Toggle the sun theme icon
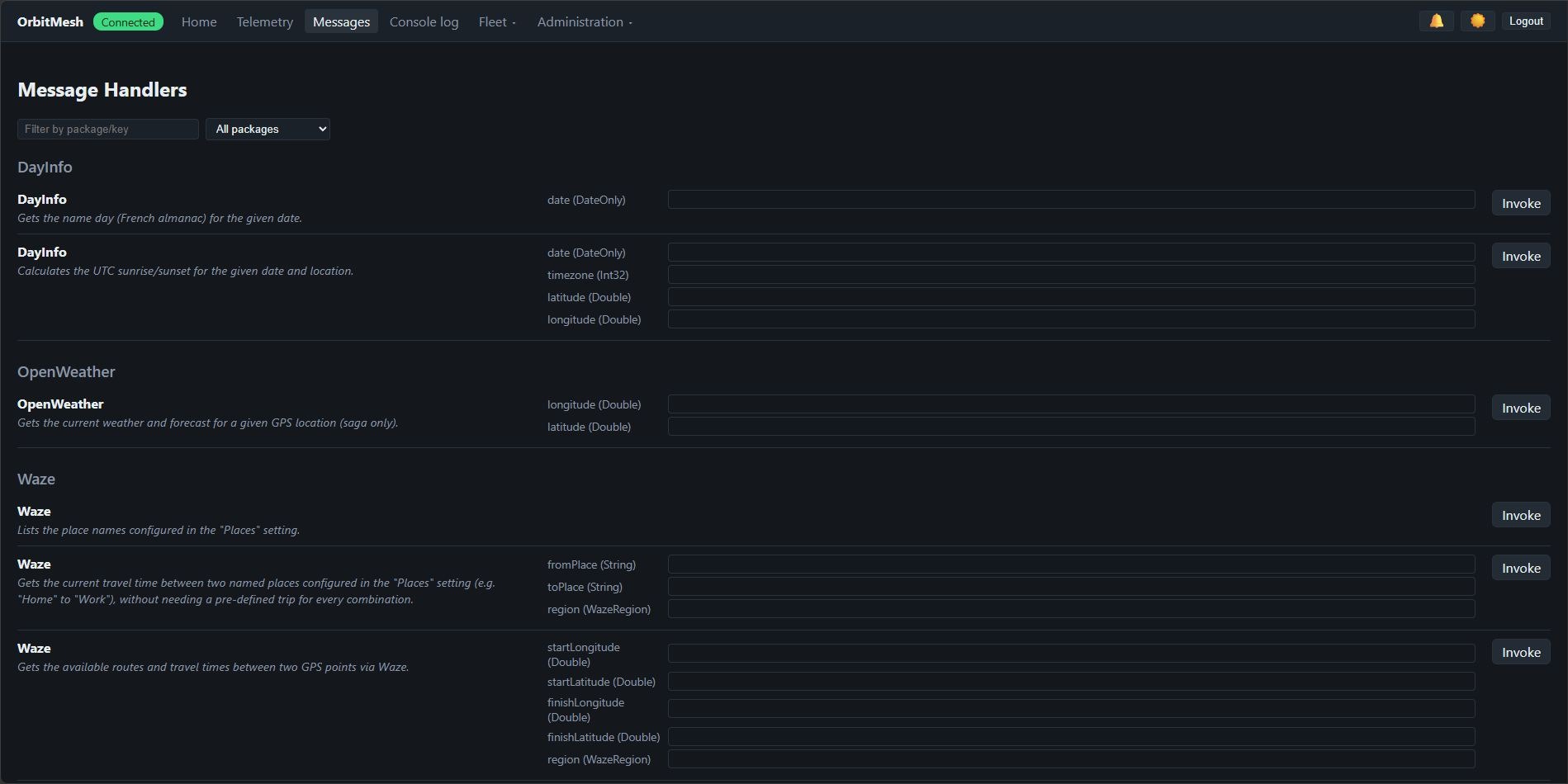This screenshot has width=1568, height=784. coord(1477,21)
